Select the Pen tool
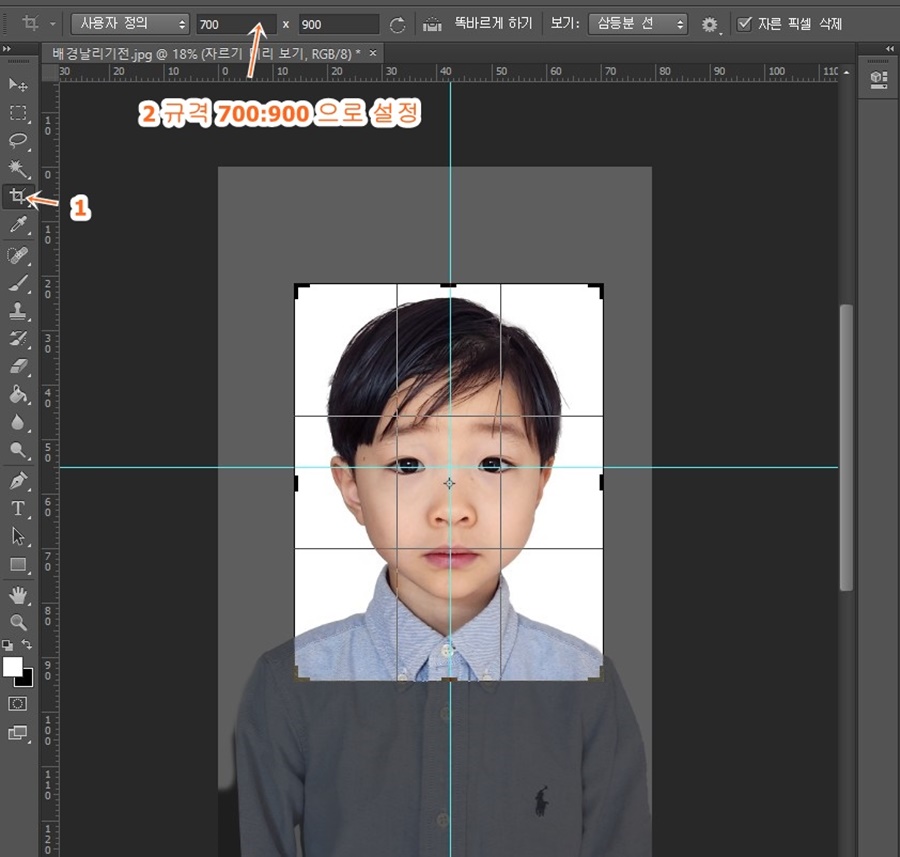 18,480
